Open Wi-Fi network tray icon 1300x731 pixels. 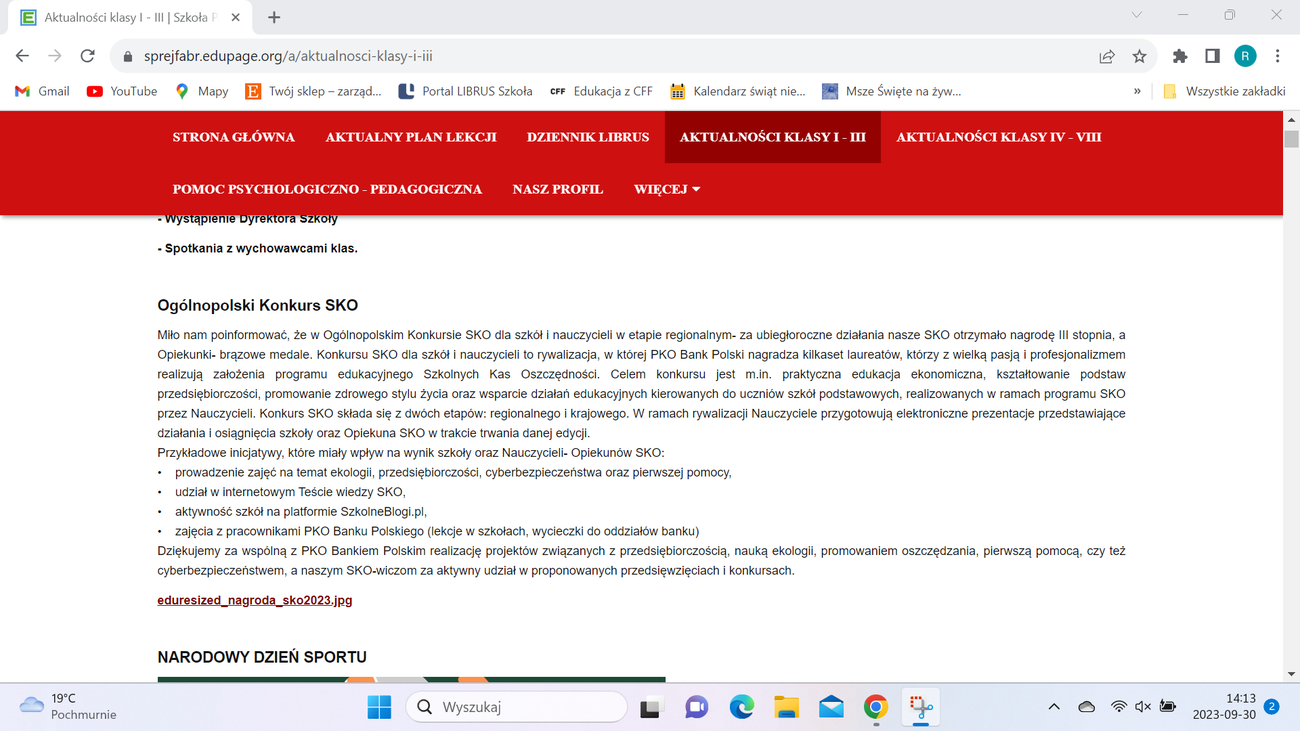(1118, 707)
